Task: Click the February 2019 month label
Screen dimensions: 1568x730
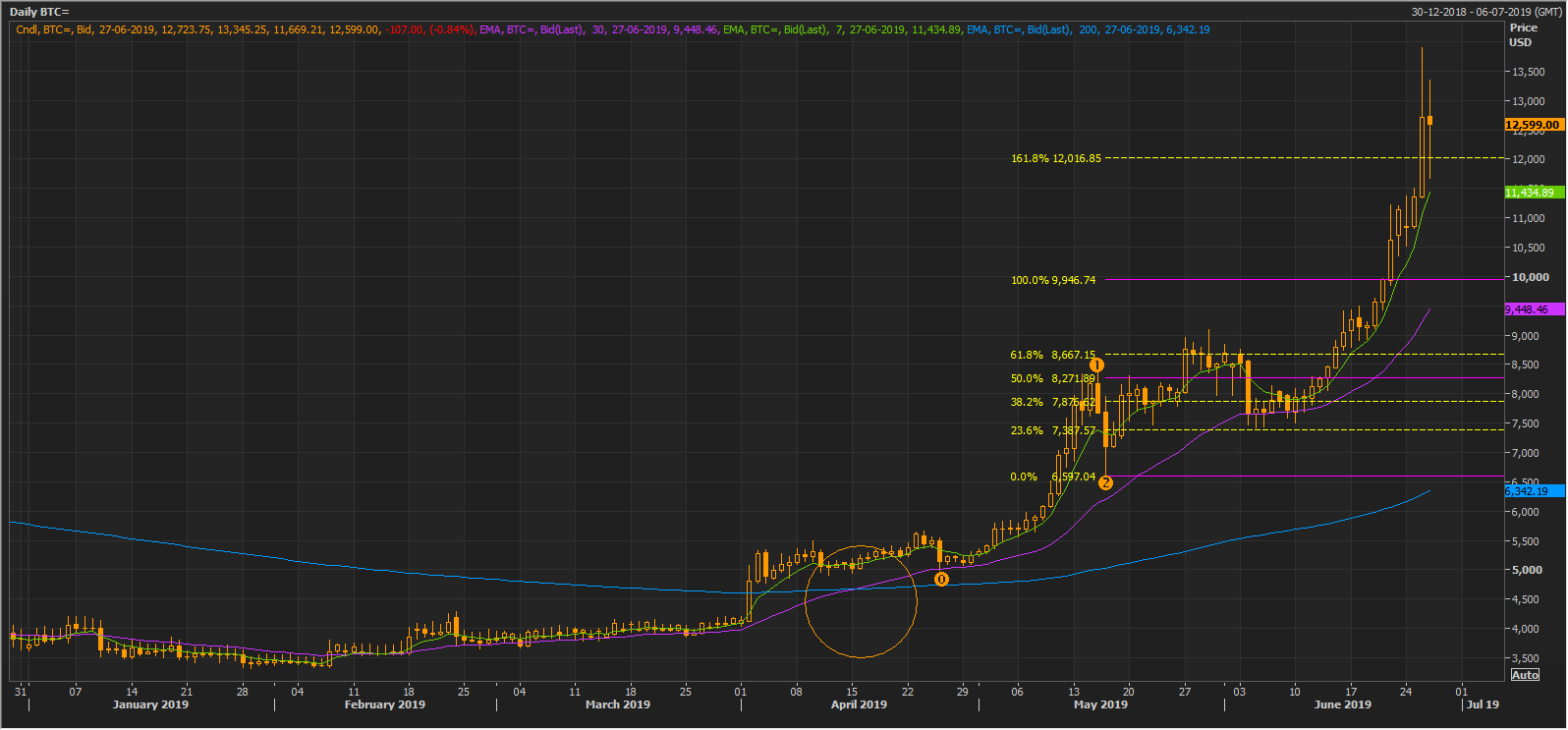Action: point(385,704)
